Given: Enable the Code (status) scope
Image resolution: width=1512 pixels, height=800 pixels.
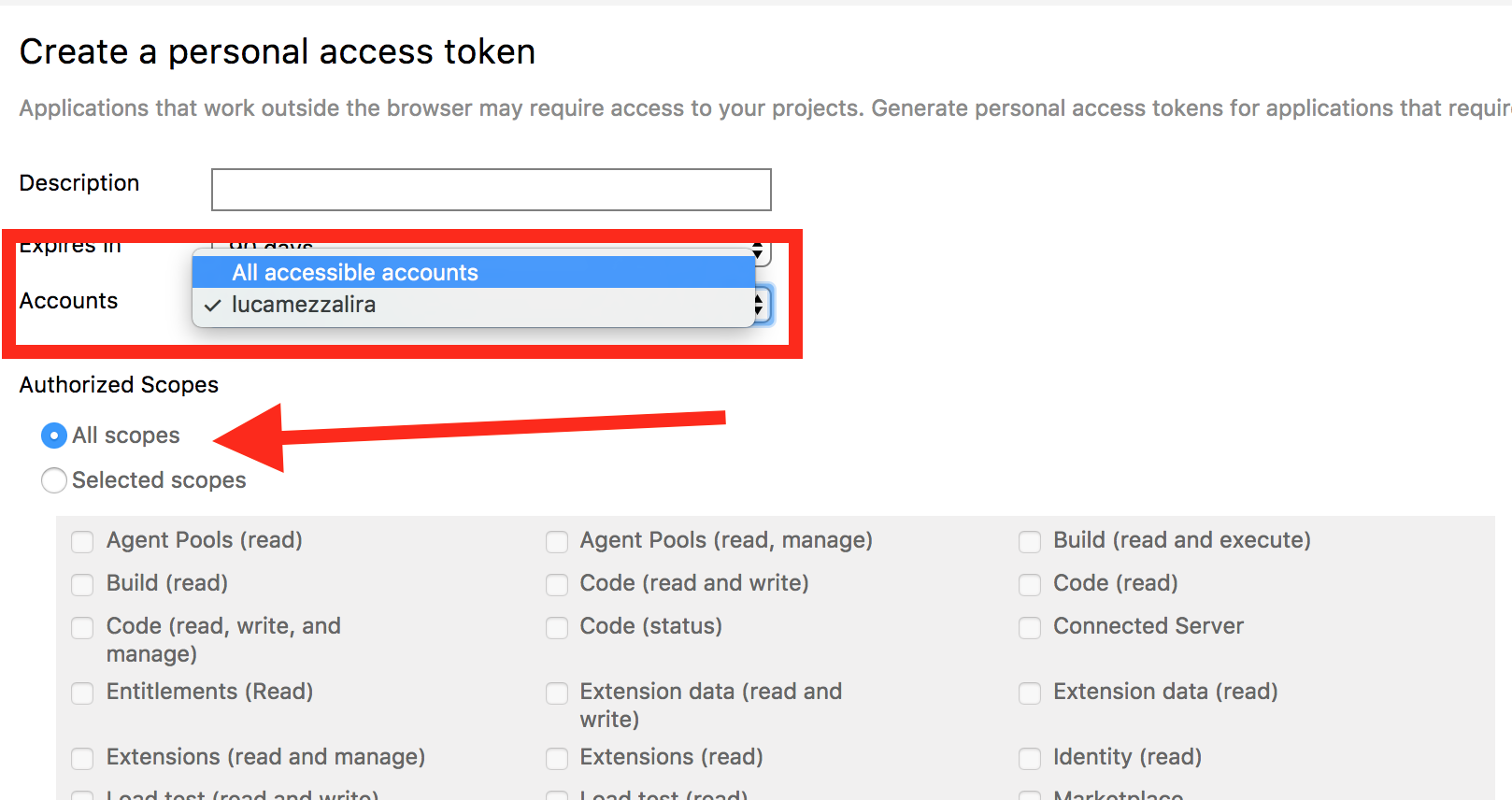Looking at the screenshot, I should tap(557, 627).
